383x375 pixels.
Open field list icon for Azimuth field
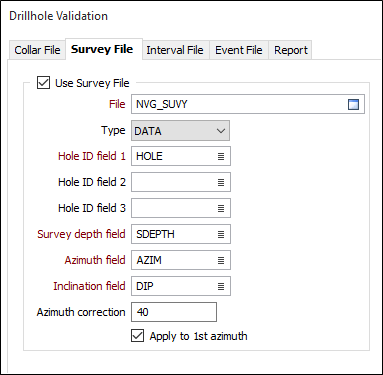pos(221,260)
